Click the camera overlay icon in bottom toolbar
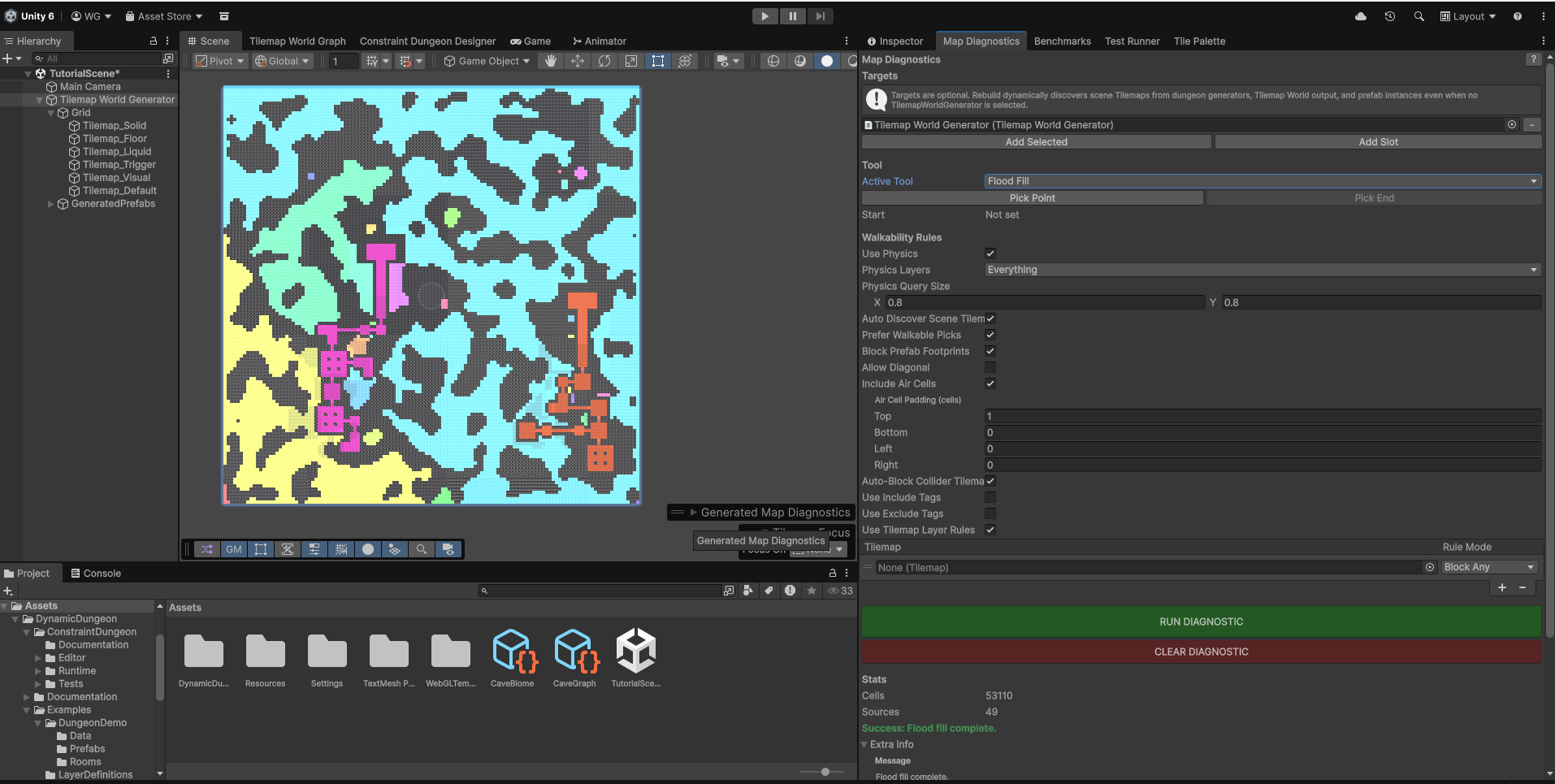 click(448, 549)
